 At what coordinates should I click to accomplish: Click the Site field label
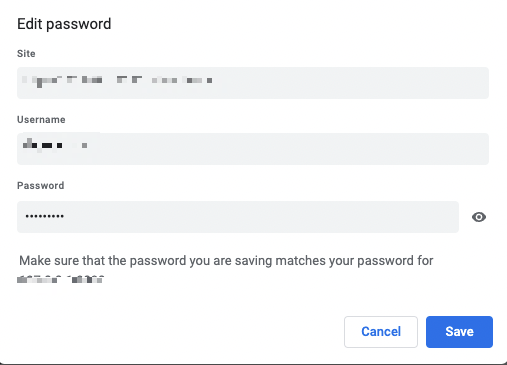(26, 53)
